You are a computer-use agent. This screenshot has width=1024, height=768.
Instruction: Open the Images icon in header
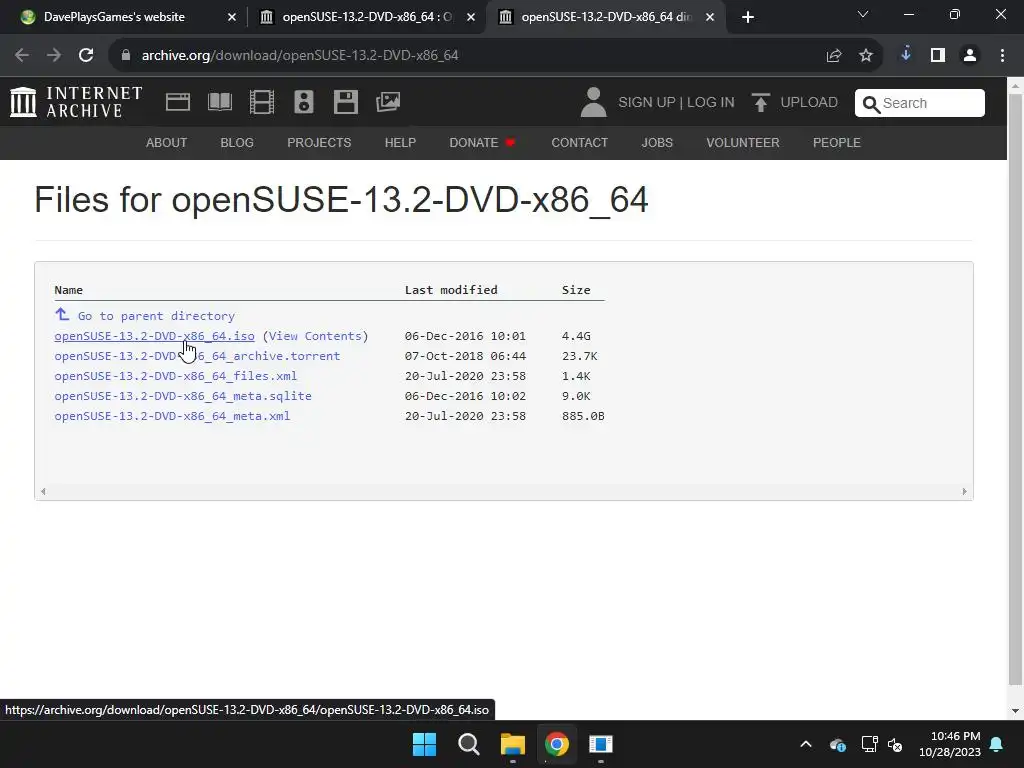(388, 102)
